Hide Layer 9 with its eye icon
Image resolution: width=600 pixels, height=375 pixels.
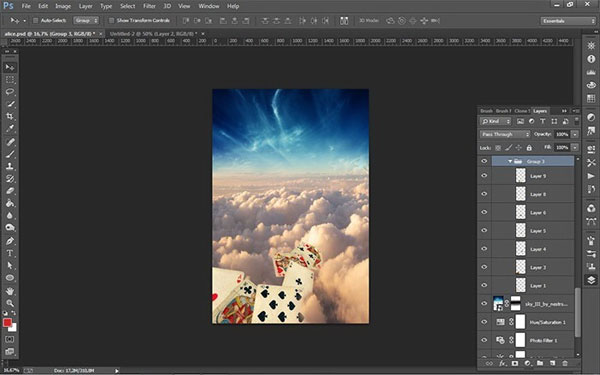coord(484,176)
